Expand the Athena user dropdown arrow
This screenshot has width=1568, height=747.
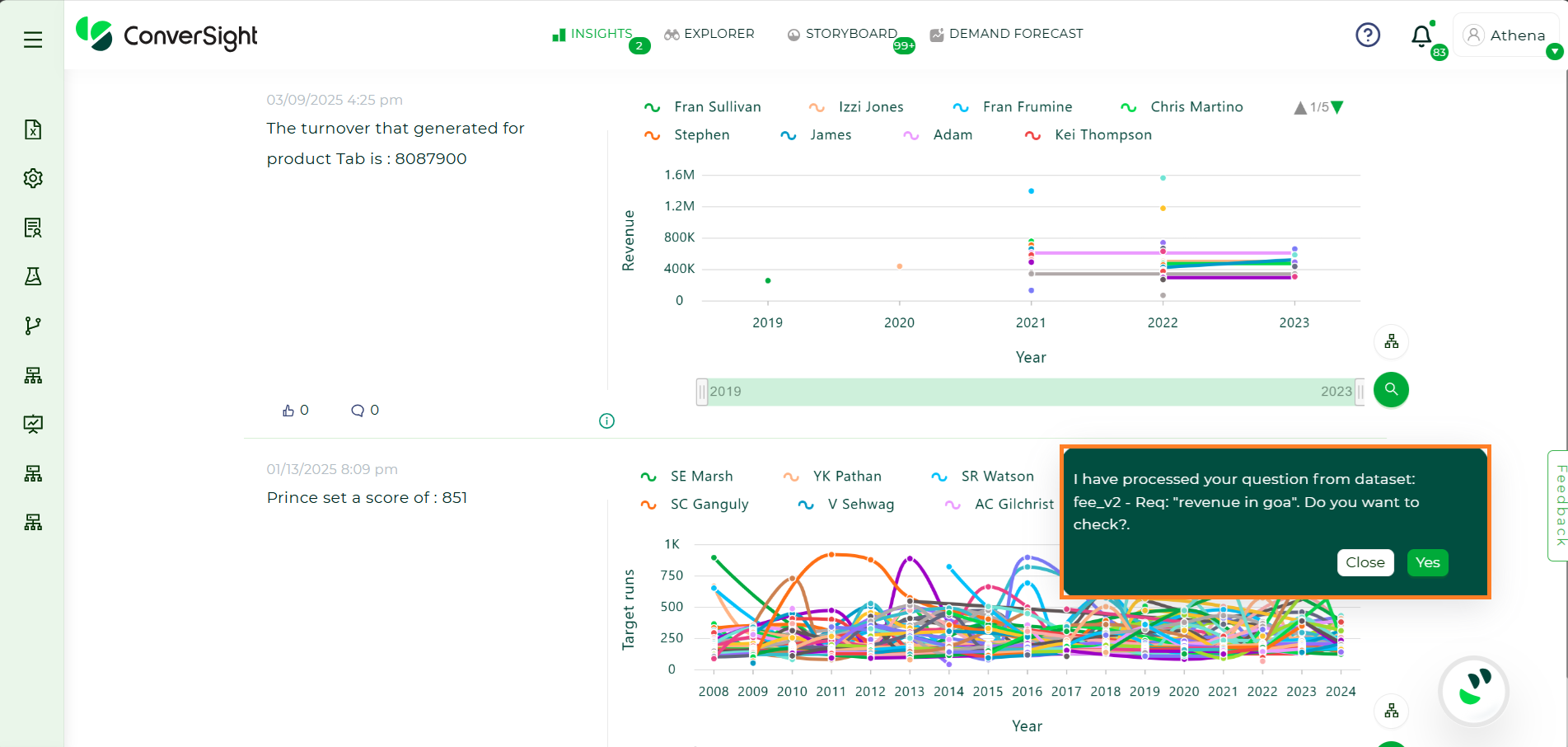[x=1554, y=52]
